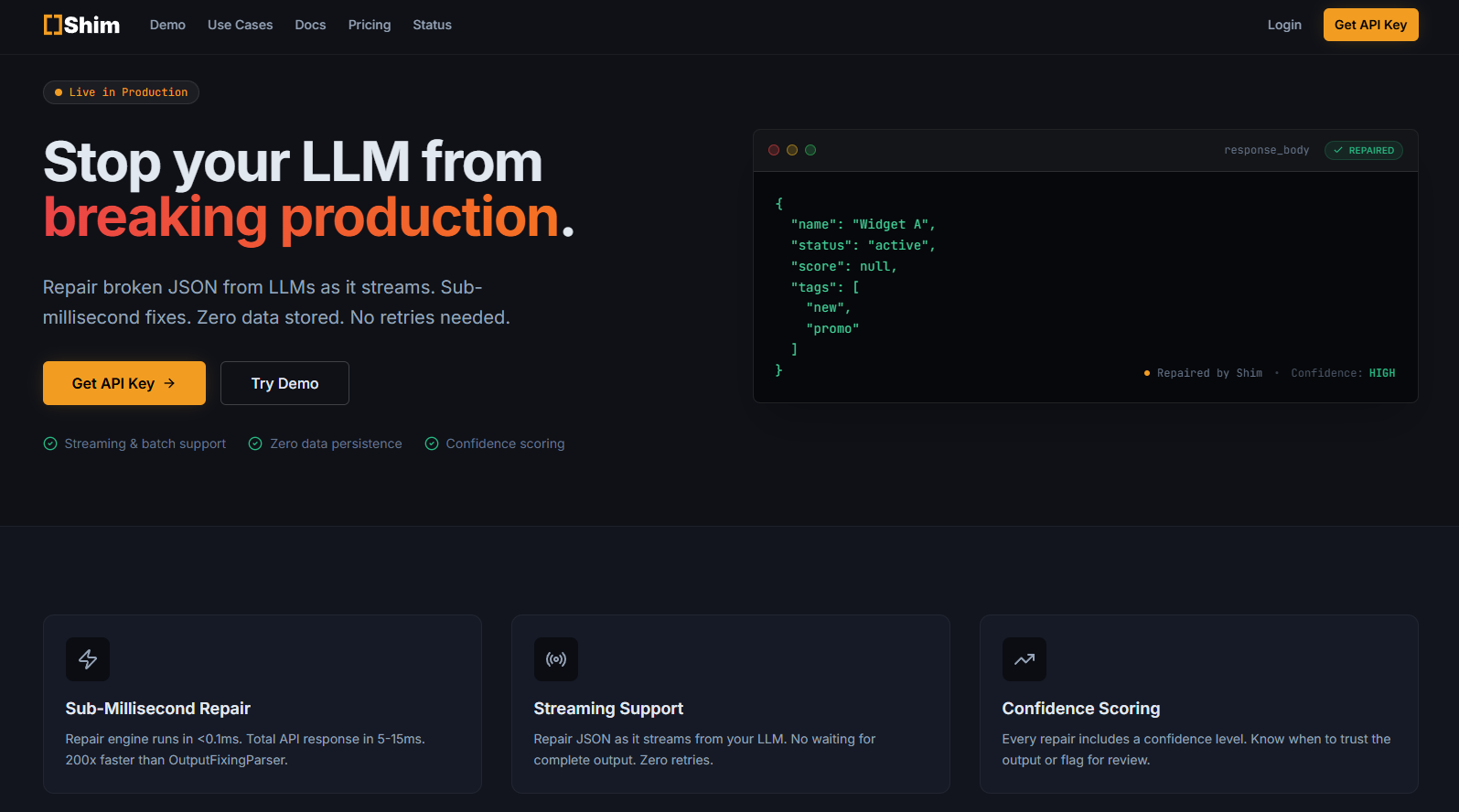Click the REPAIRED status badge
The width and height of the screenshot is (1459, 812).
[1363, 150]
